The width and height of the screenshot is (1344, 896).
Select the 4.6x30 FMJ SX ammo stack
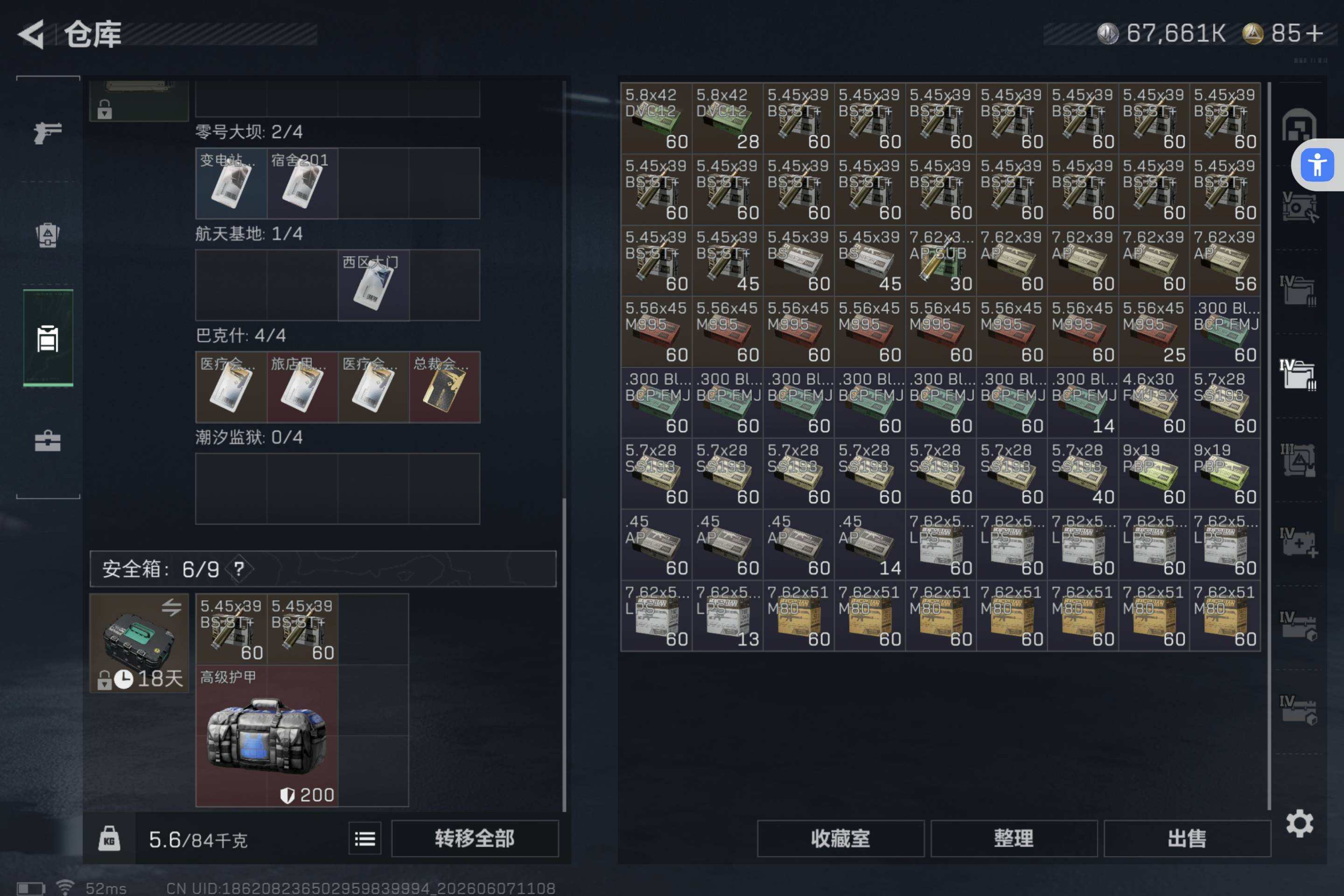click(x=1154, y=402)
